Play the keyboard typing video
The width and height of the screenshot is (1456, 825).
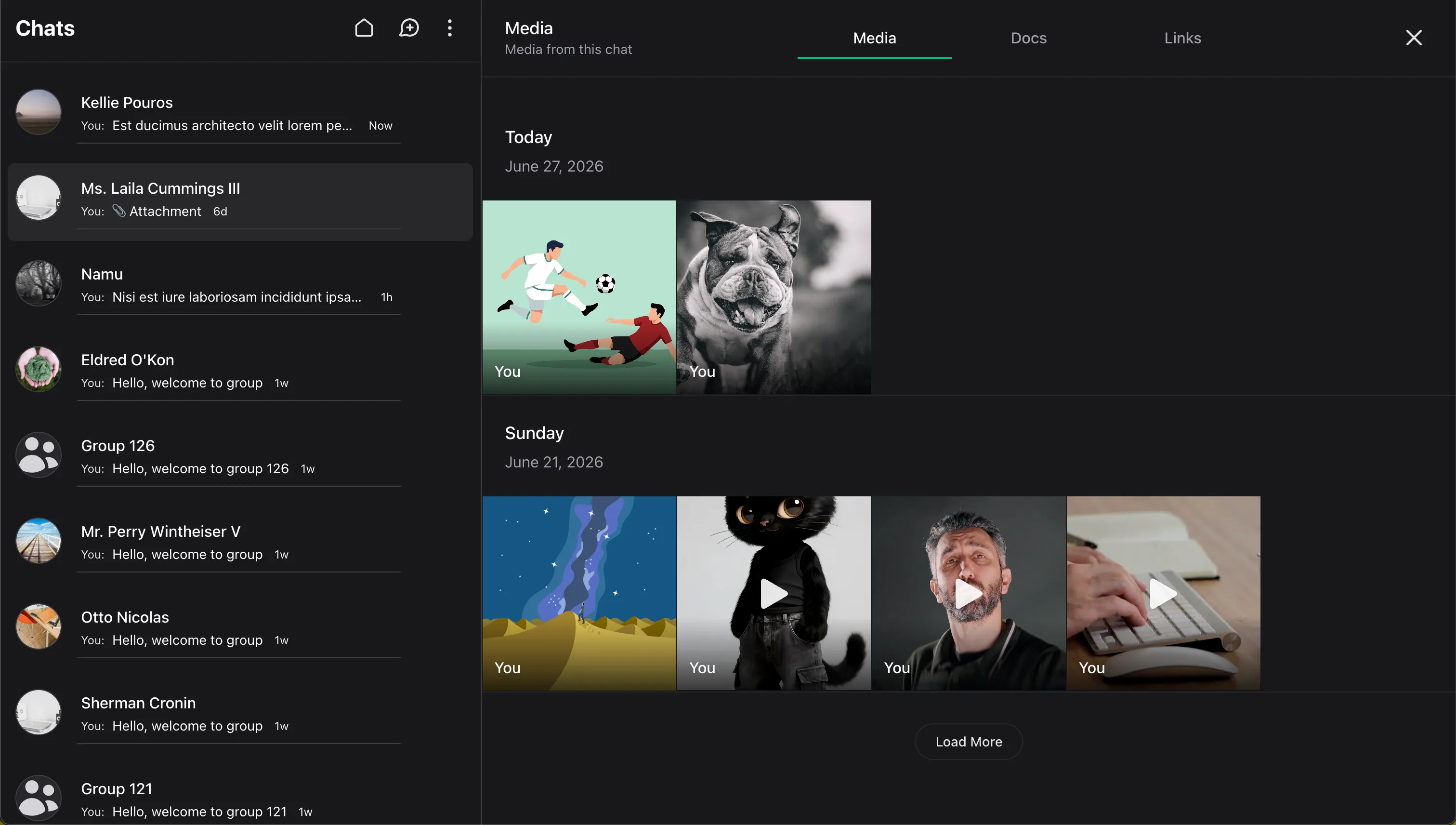[x=1163, y=593]
